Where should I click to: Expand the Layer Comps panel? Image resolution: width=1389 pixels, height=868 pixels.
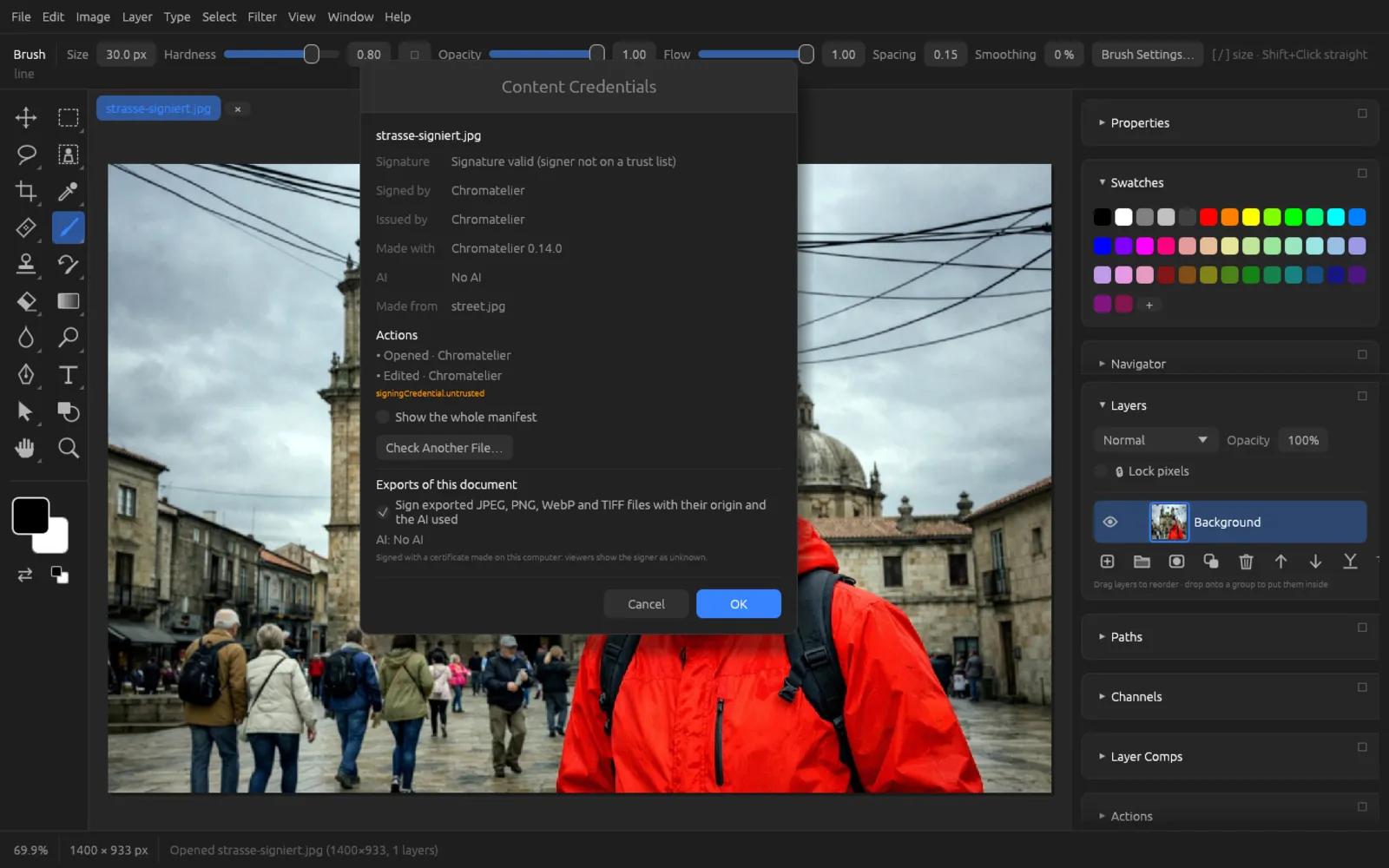pos(1102,756)
